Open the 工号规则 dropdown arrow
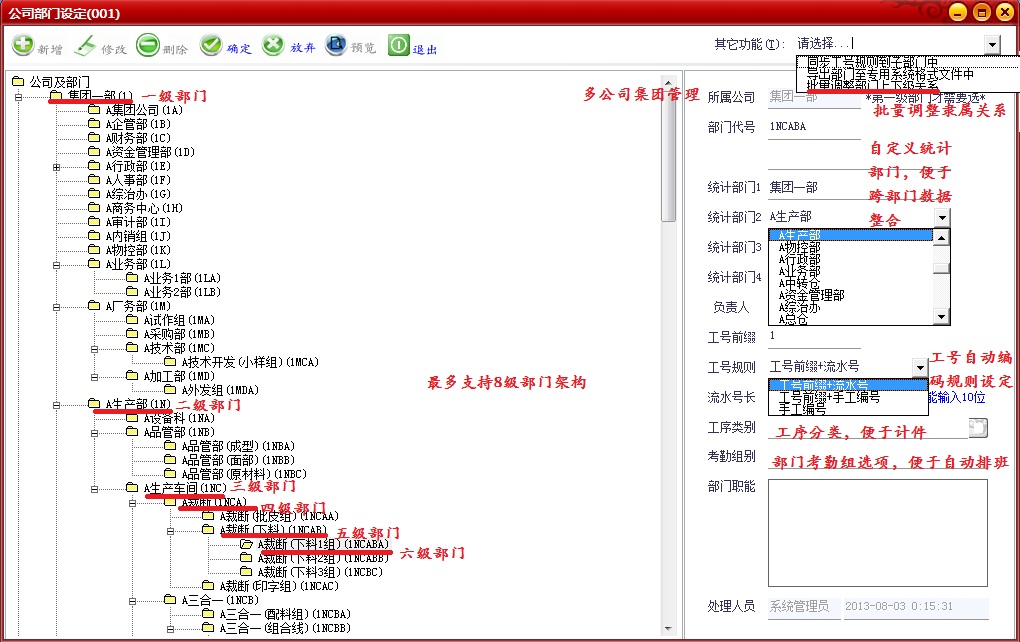Screen dimensions: 1020x642 [x=919, y=368]
